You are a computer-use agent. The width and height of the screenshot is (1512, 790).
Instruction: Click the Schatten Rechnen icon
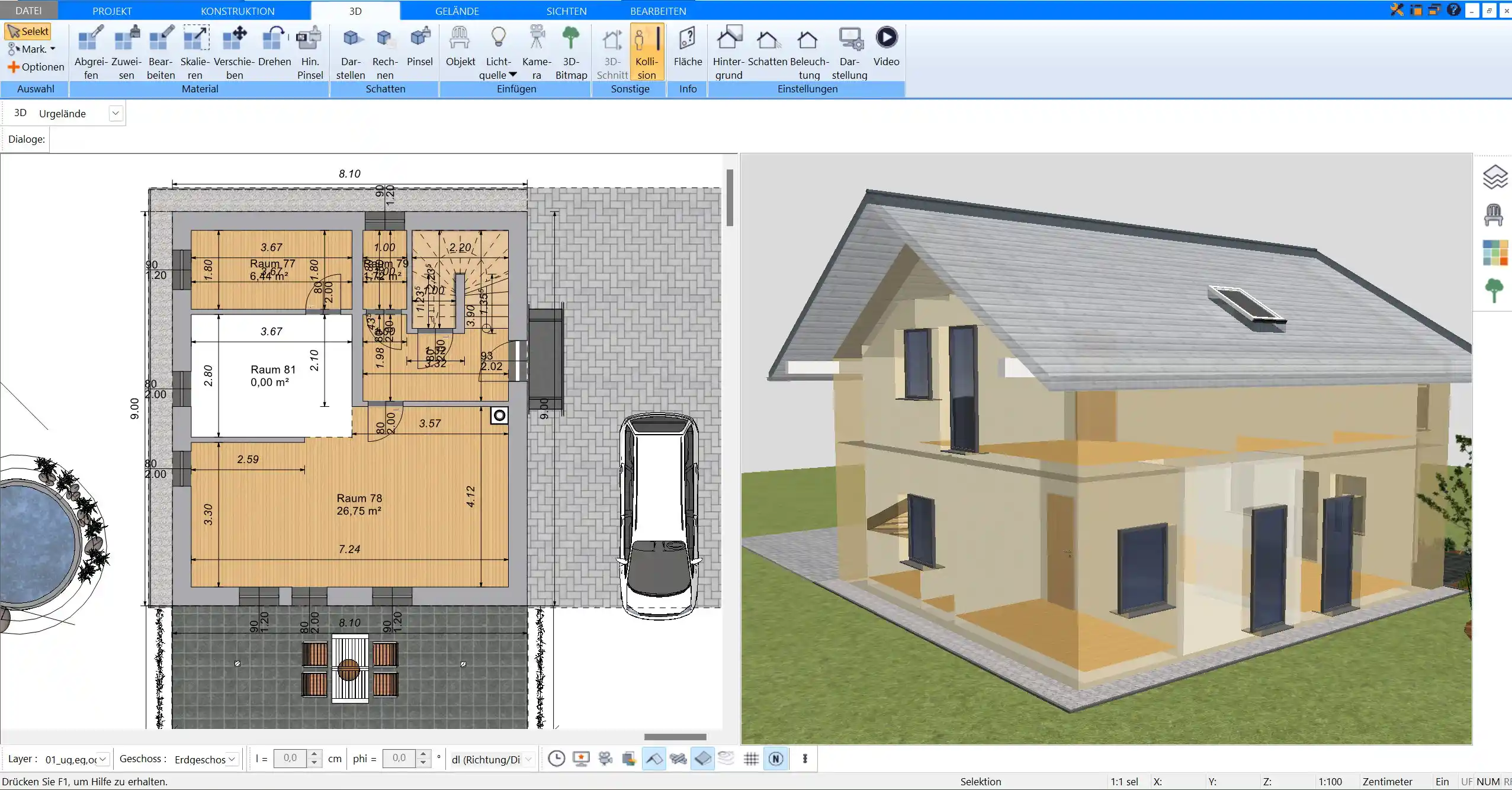[385, 52]
